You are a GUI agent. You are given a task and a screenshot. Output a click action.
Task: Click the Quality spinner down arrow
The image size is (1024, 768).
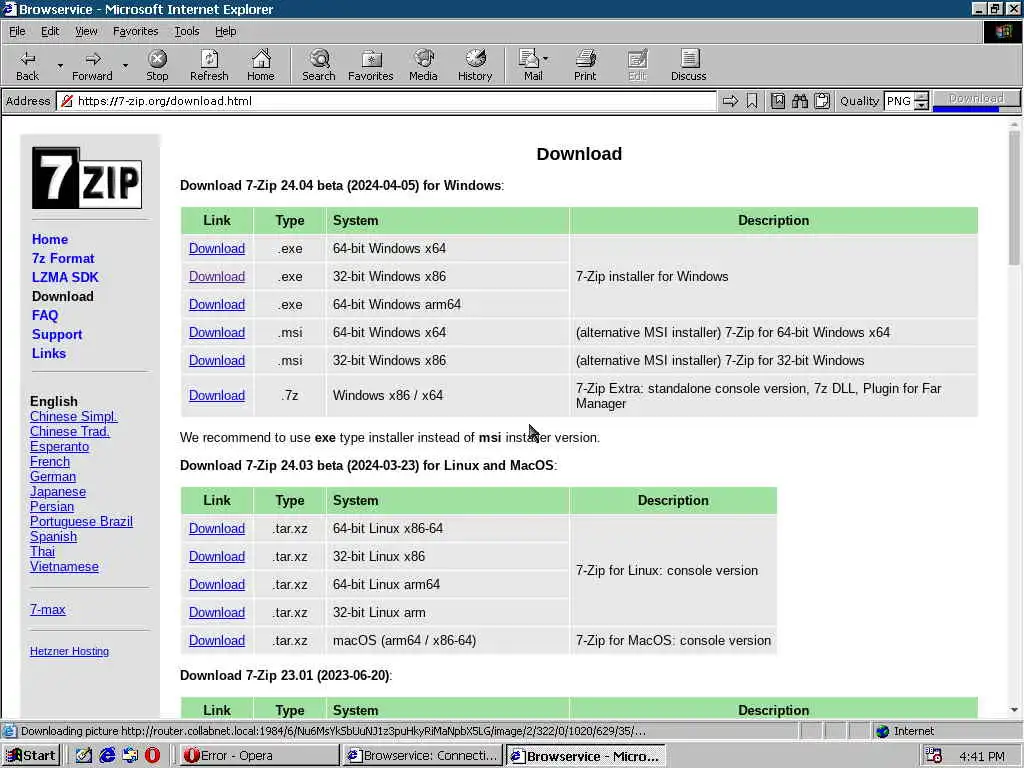point(921,105)
